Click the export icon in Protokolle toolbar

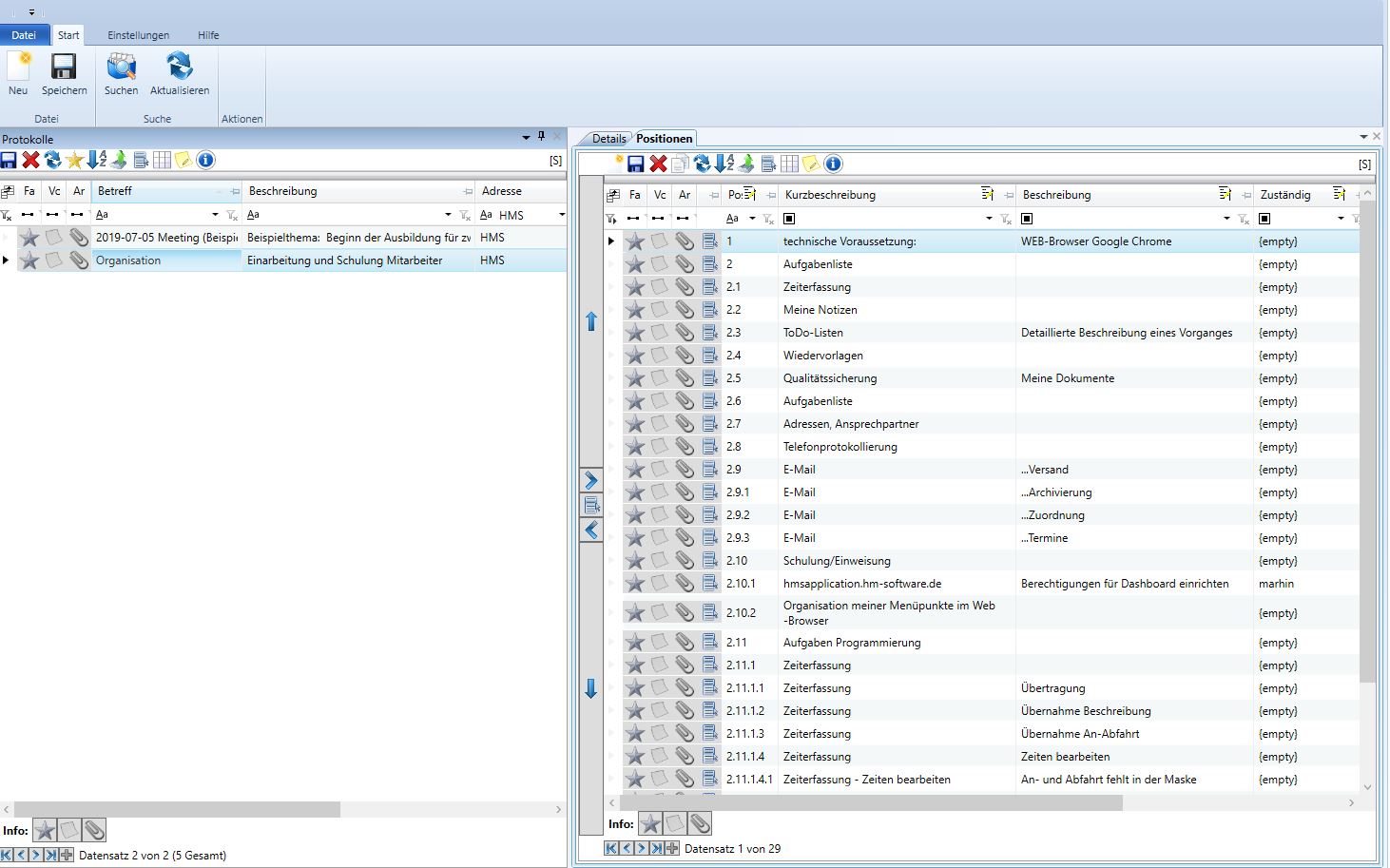click(x=118, y=160)
